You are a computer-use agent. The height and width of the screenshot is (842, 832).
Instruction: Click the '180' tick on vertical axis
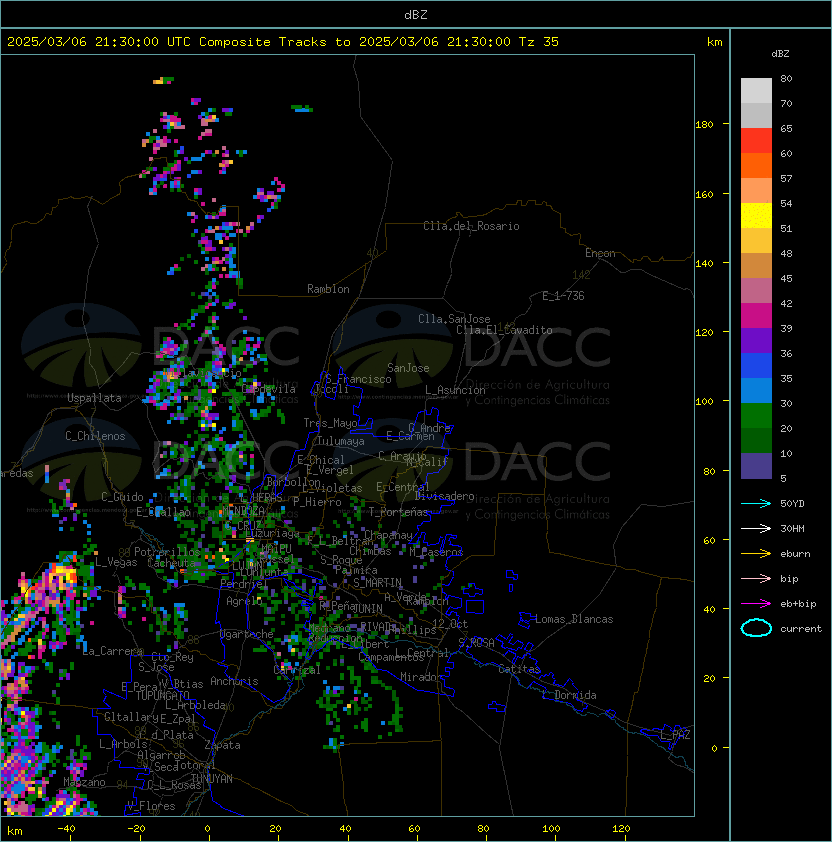click(x=704, y=125)
